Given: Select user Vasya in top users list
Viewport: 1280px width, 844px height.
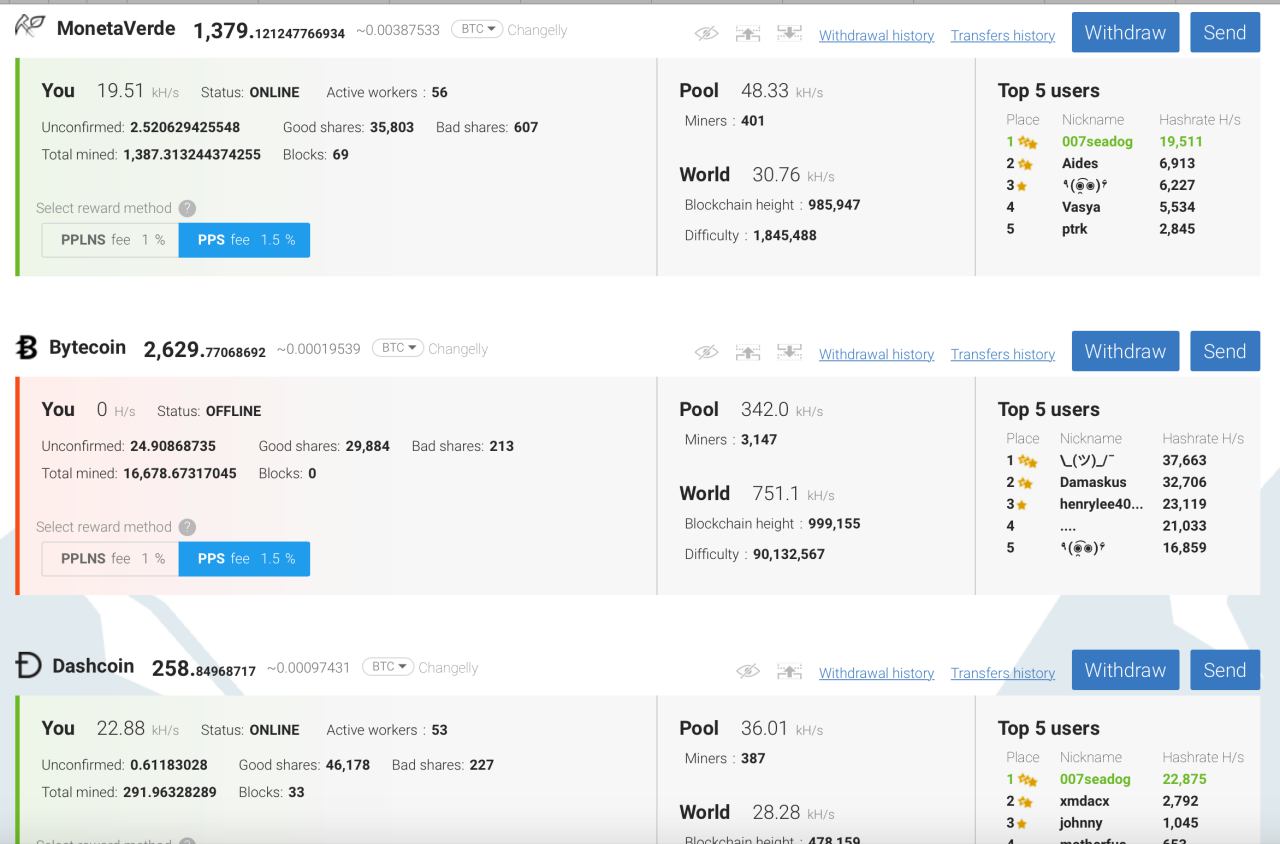Looking at the screenshot, I should point(1081,208).
